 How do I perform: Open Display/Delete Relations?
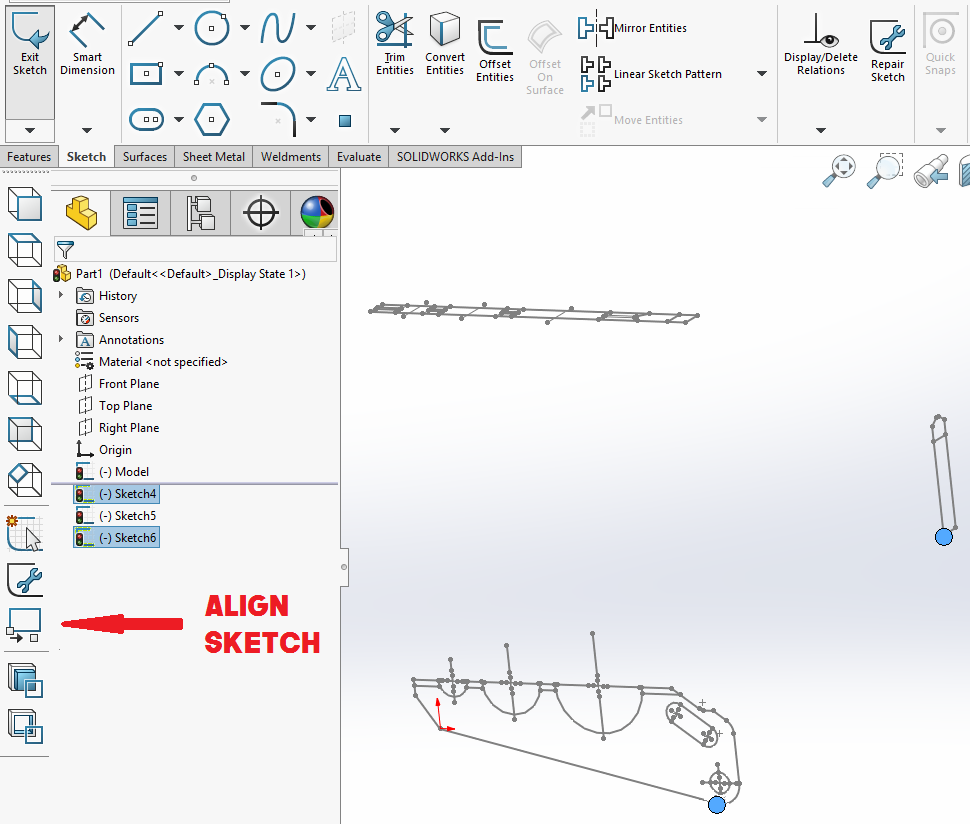coord(821,45)
